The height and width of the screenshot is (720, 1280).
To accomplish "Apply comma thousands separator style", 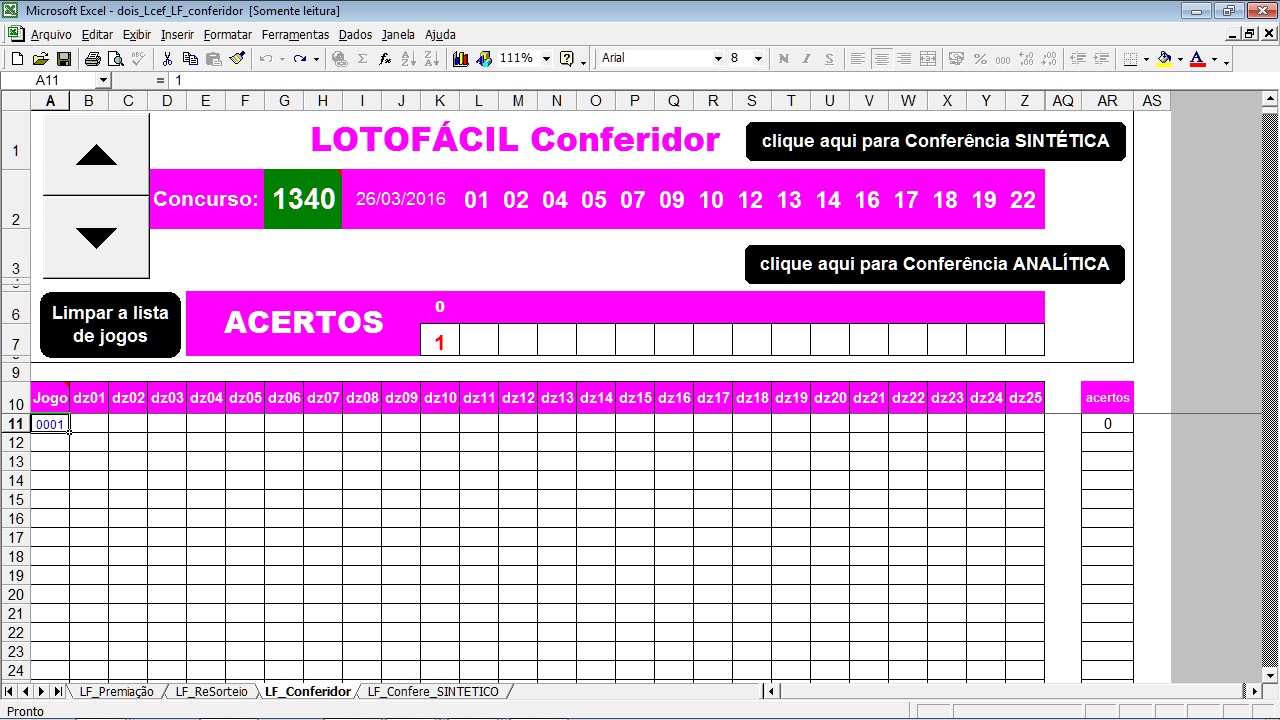I will click(x=1003, y=59).
